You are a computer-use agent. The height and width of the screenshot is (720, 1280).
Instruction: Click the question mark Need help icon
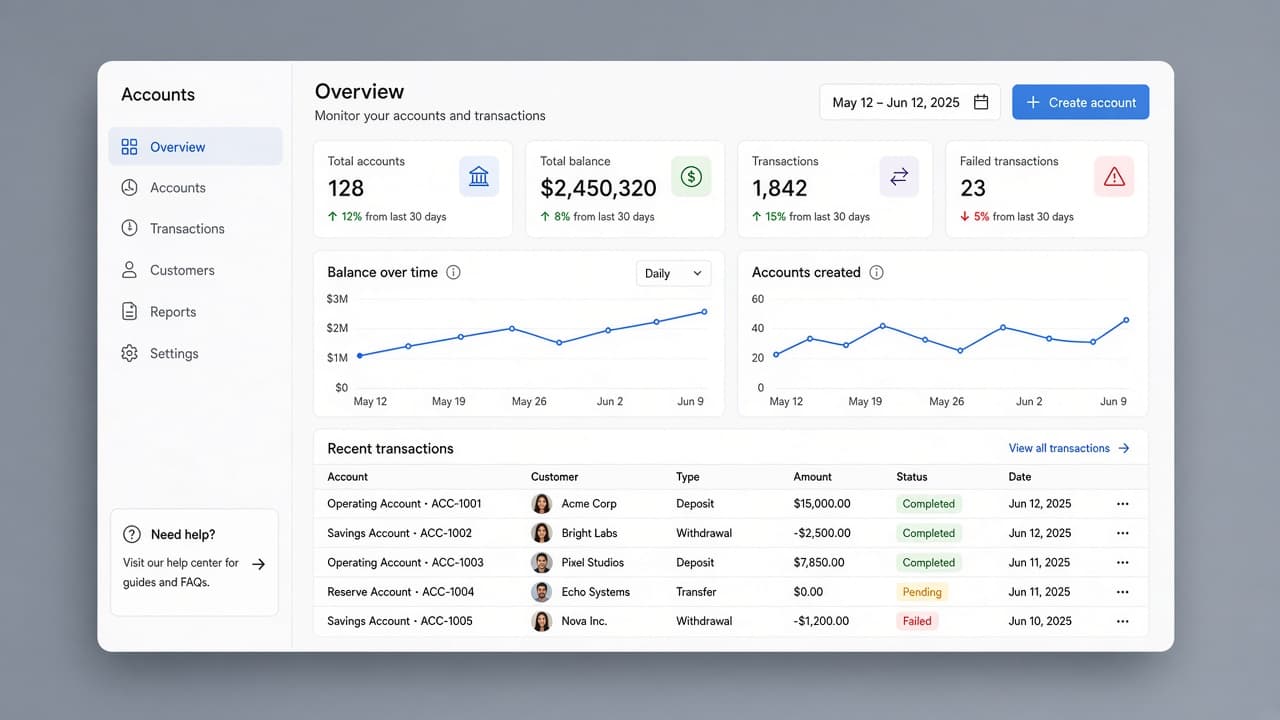[x=132, y=534]
